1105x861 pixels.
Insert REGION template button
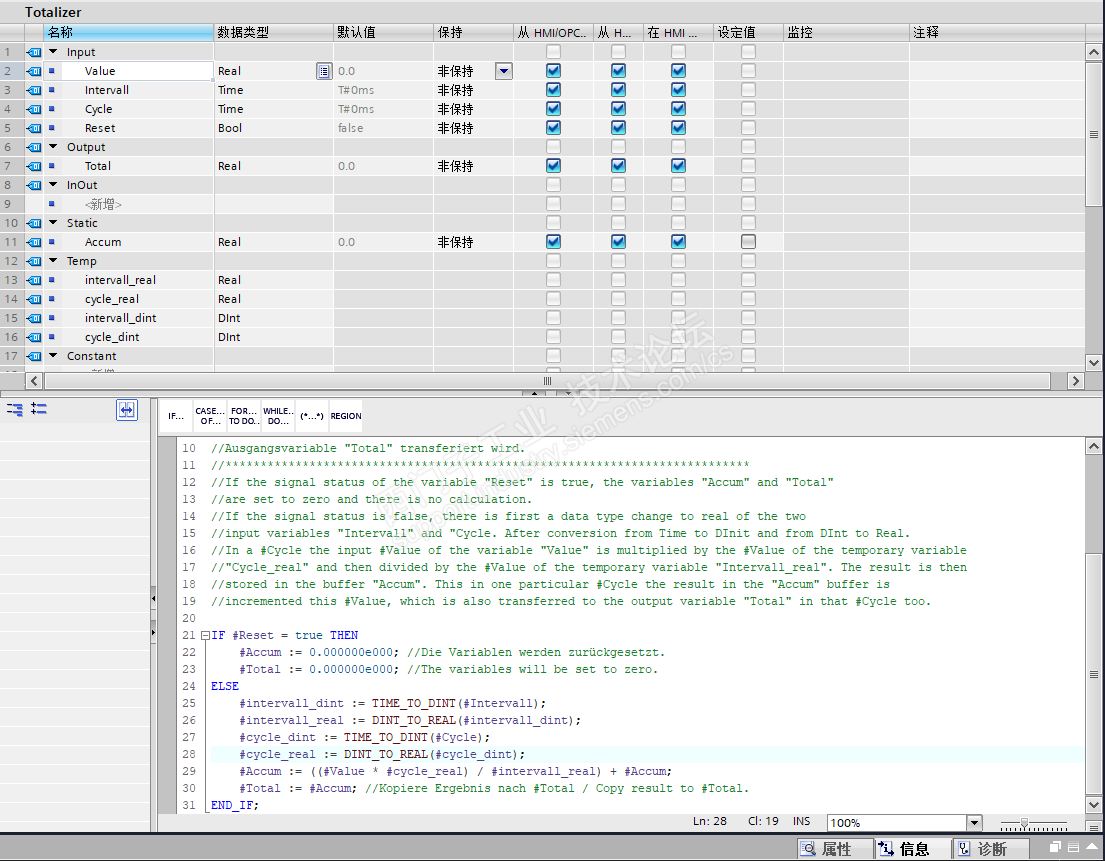tap(346, 416)
